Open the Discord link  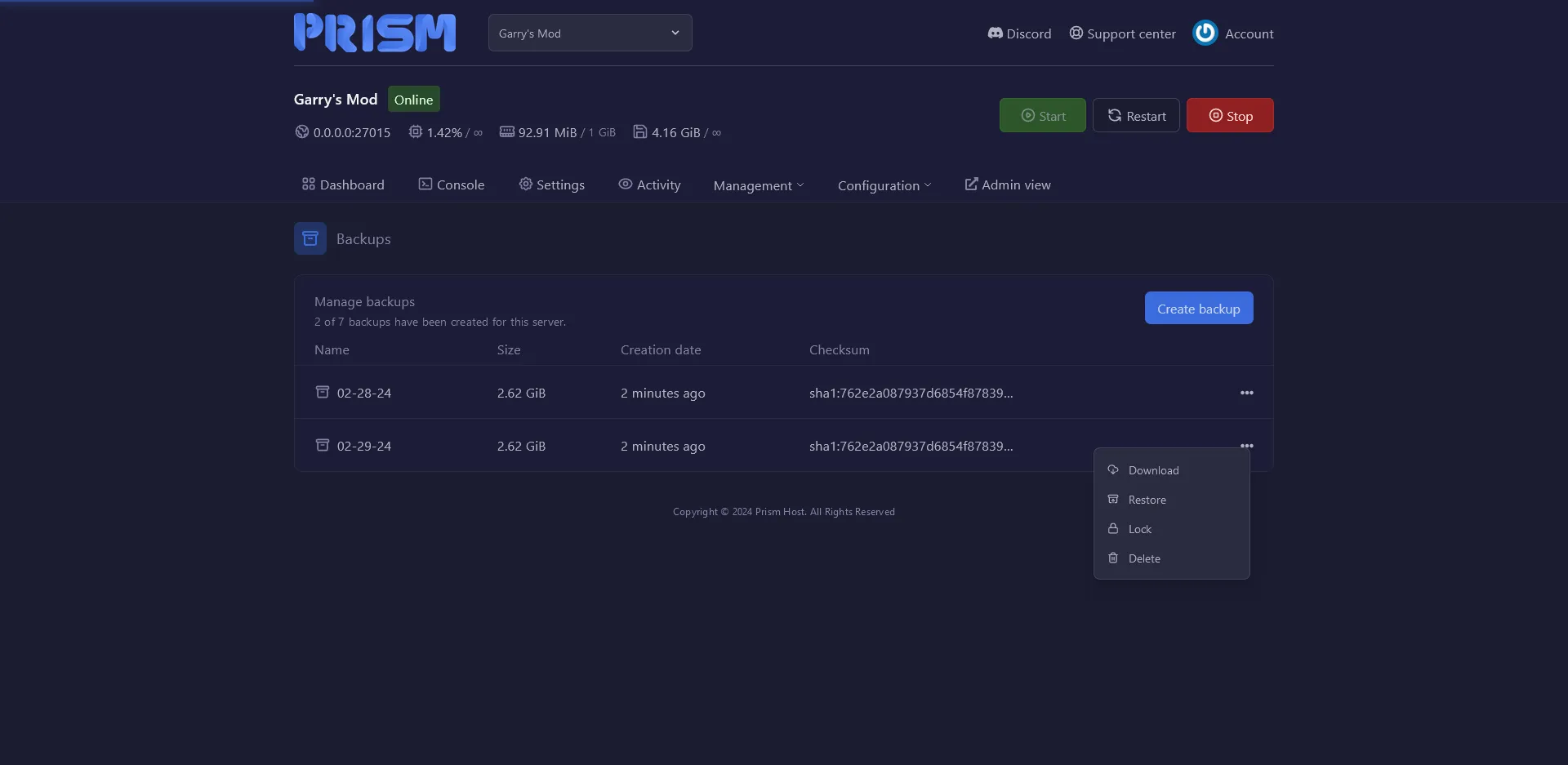pos(1019,33)
